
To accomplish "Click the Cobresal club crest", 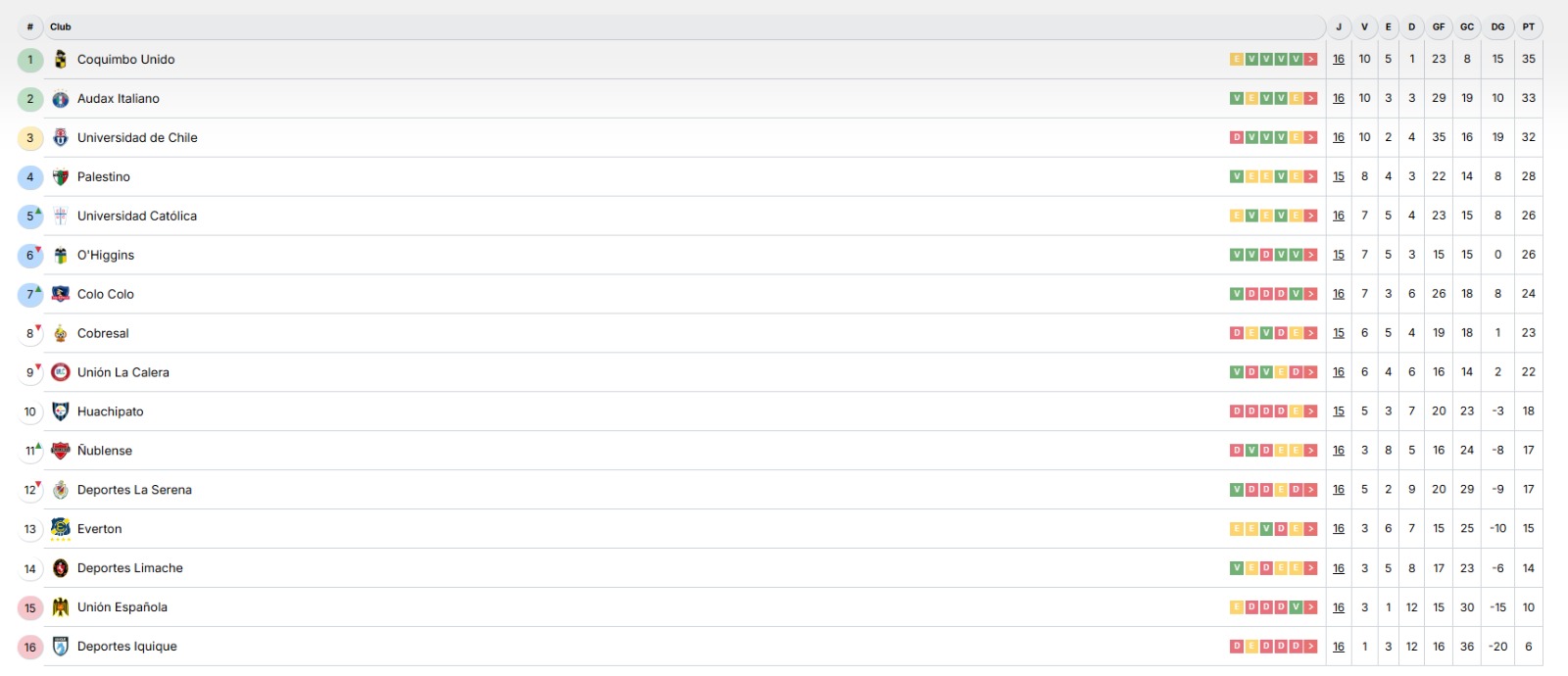I will (61, 333).
